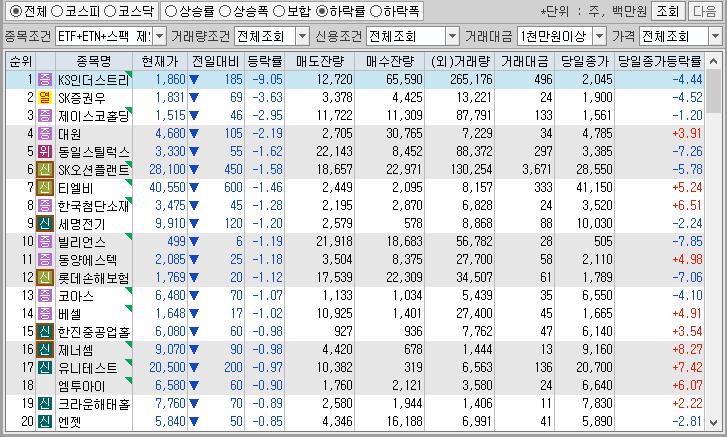This screenshot has height=437, width=727.
Task: Click the 신 badge next to 한진중공업홀
Action: pos(45,332)
